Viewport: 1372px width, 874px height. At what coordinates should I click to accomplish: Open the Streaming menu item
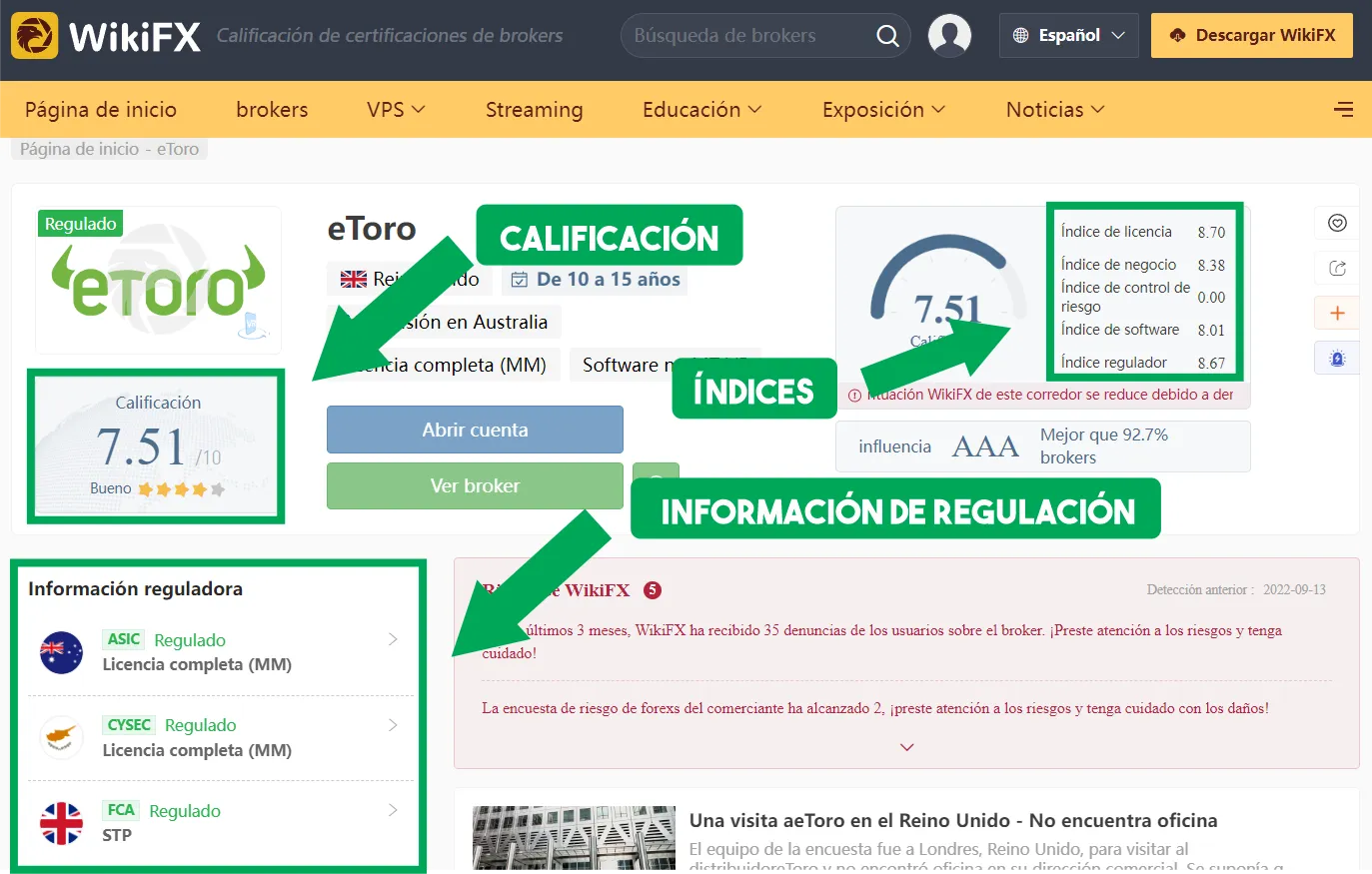[x=534, y=110]
